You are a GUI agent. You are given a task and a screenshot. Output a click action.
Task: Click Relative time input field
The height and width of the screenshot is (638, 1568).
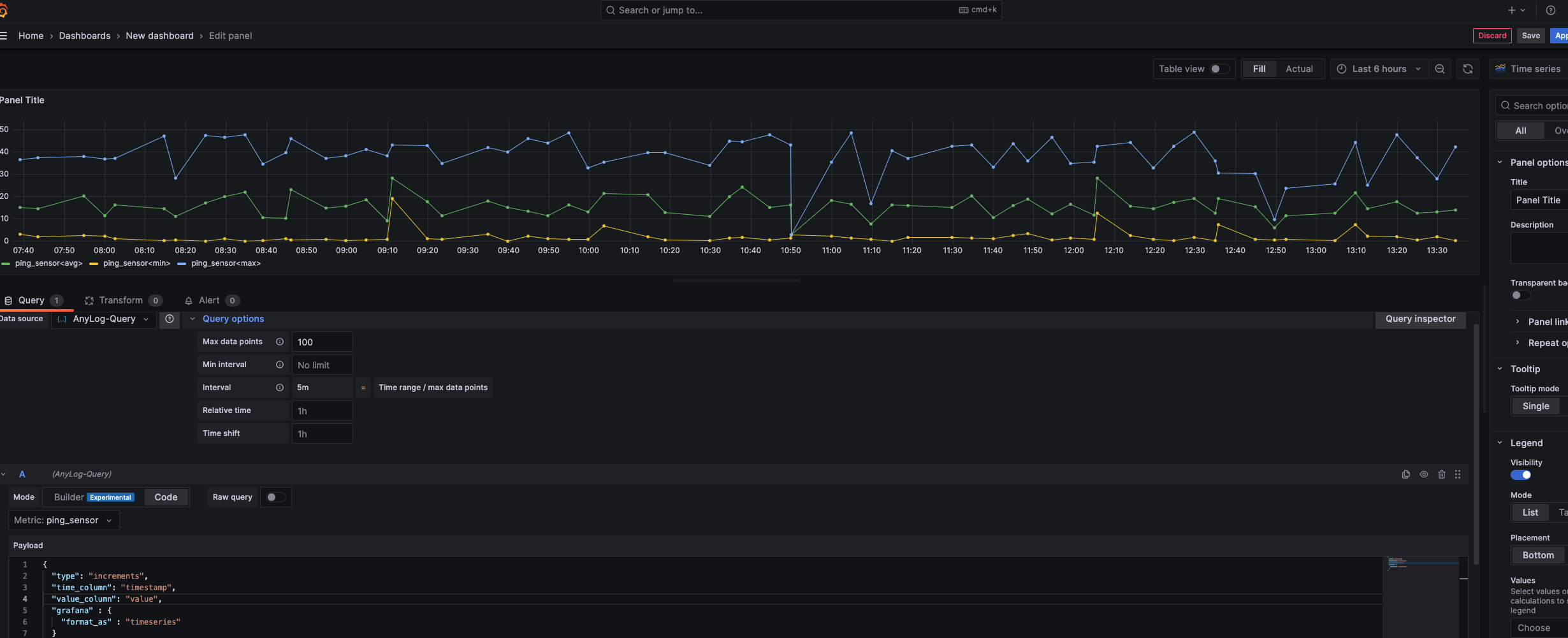tap(322, 410)
